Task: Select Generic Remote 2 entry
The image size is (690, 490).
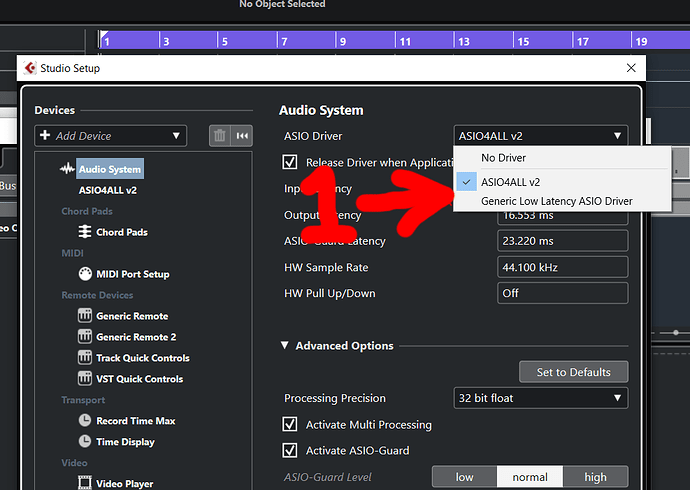Action: pyautogui.click(x=136, y=337)
